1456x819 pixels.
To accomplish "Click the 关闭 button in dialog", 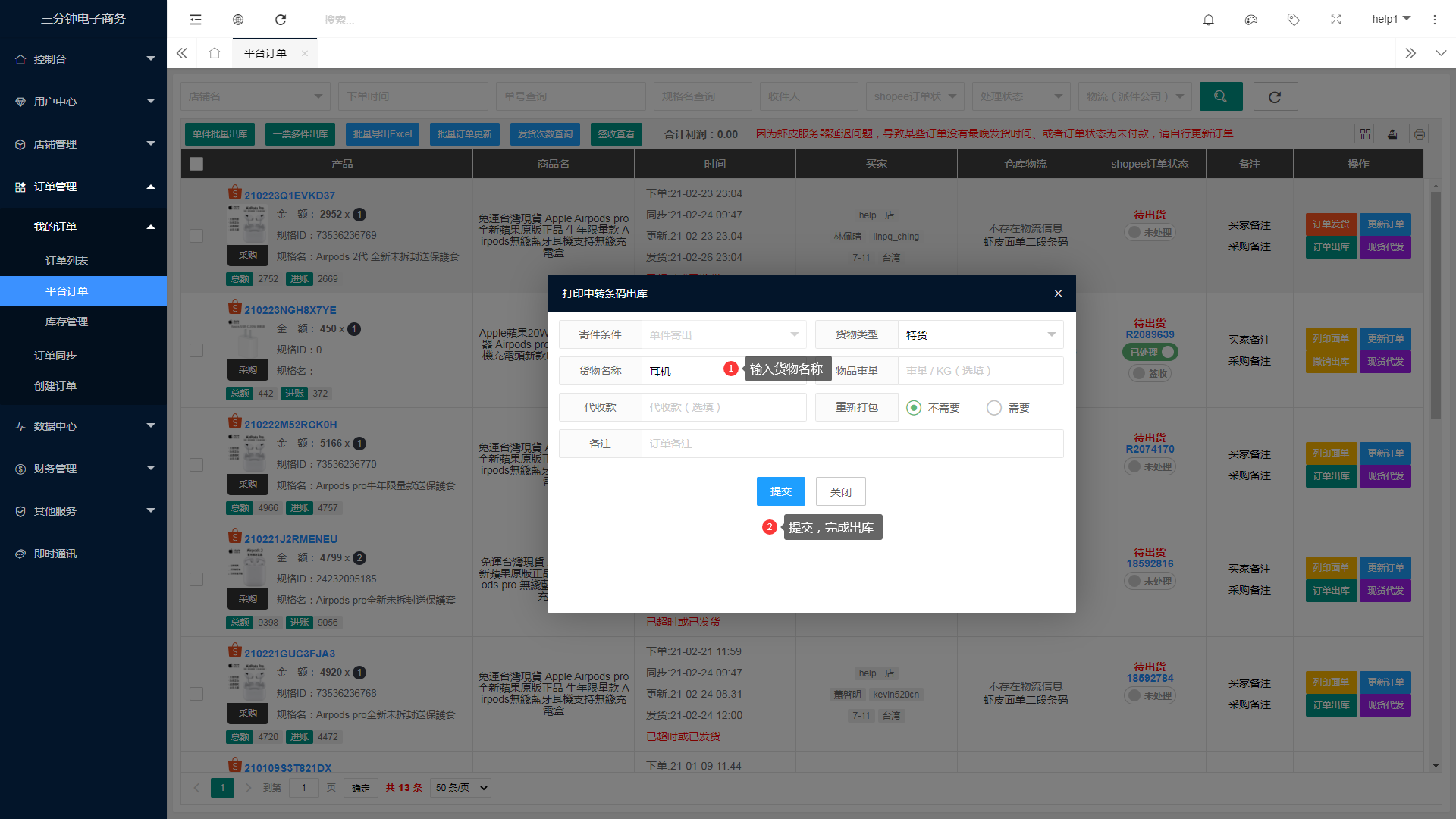I will (x=840, y=491).
